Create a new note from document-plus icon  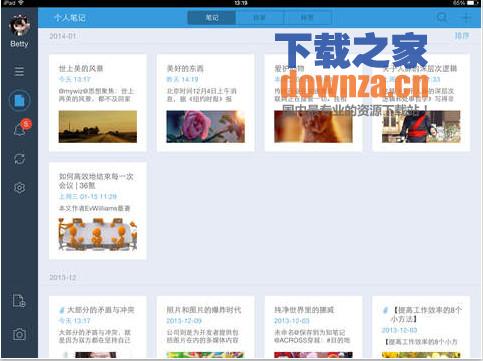point(19,301)
